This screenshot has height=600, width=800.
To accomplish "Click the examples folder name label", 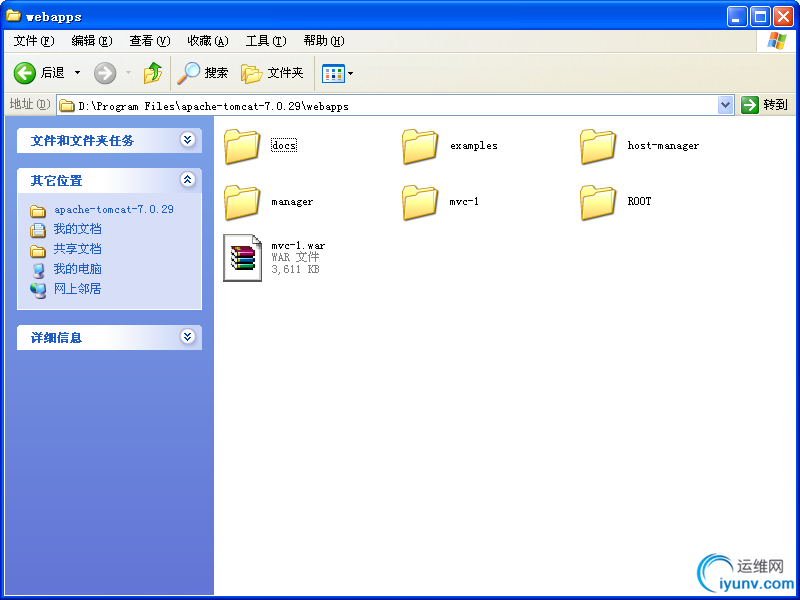I will pos(473,146).
